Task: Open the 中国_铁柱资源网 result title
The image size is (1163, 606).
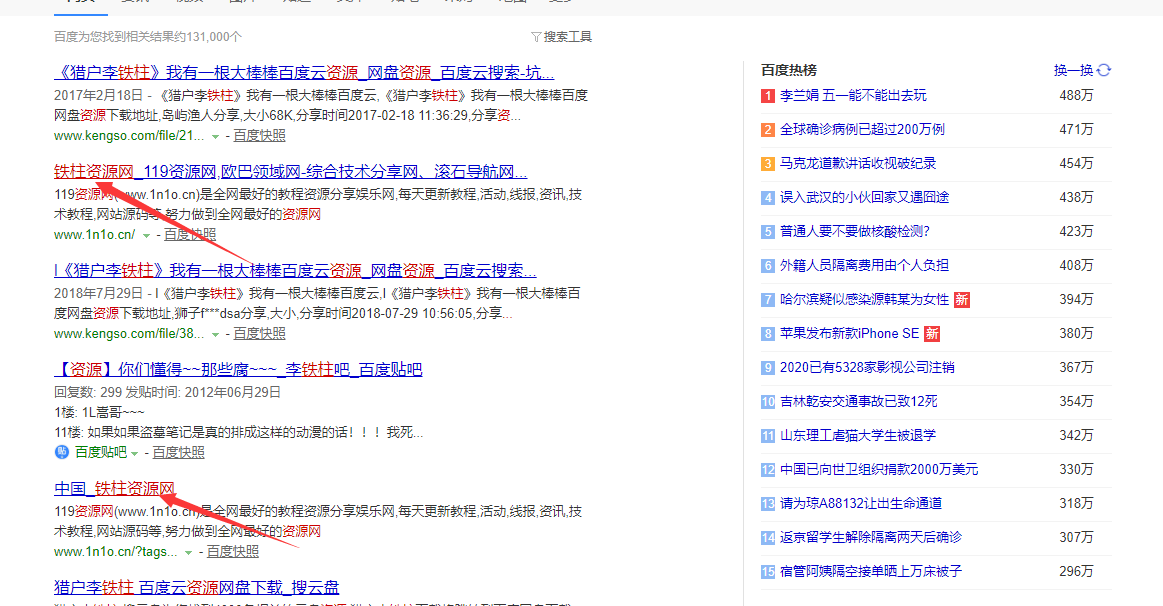Action: [x=114, y=489]
